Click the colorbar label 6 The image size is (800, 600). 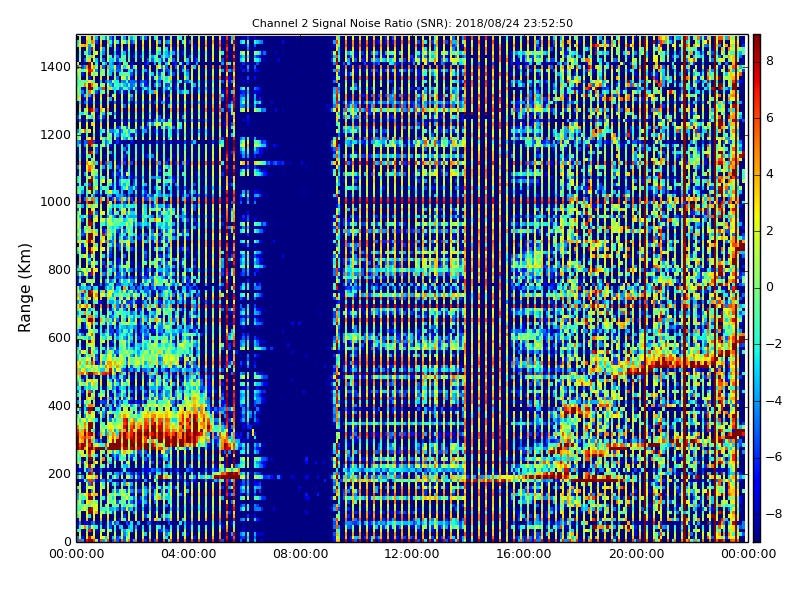click(770, 118)
